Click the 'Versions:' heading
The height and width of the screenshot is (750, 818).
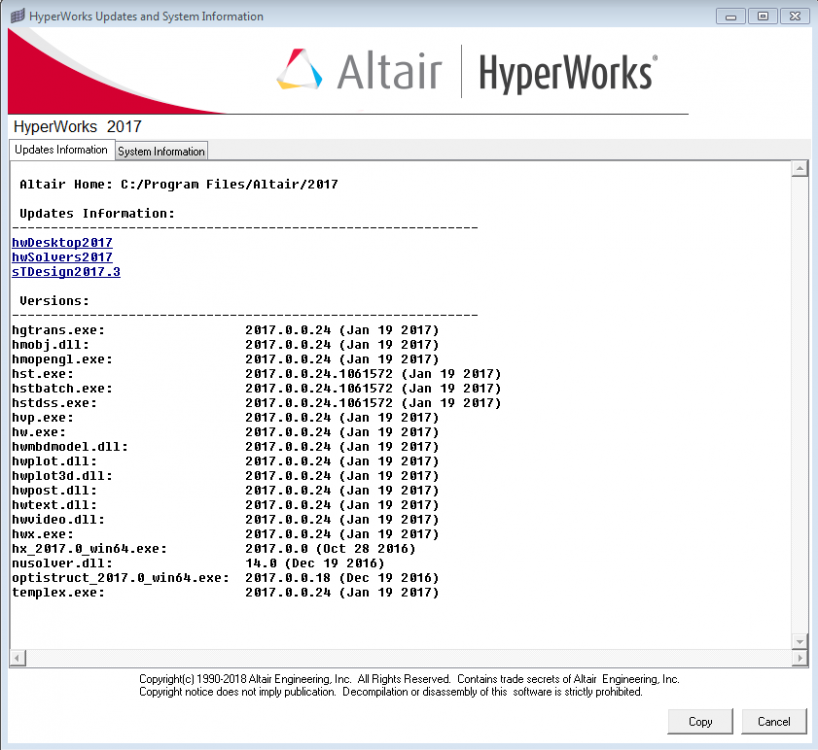(54, 301)
